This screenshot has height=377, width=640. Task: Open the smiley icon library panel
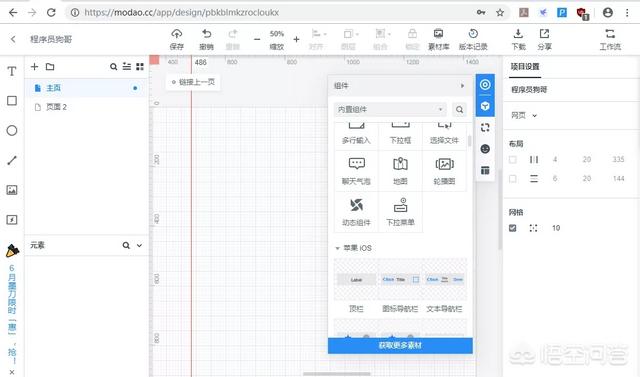pyautogui.click(x=485, y=149)
